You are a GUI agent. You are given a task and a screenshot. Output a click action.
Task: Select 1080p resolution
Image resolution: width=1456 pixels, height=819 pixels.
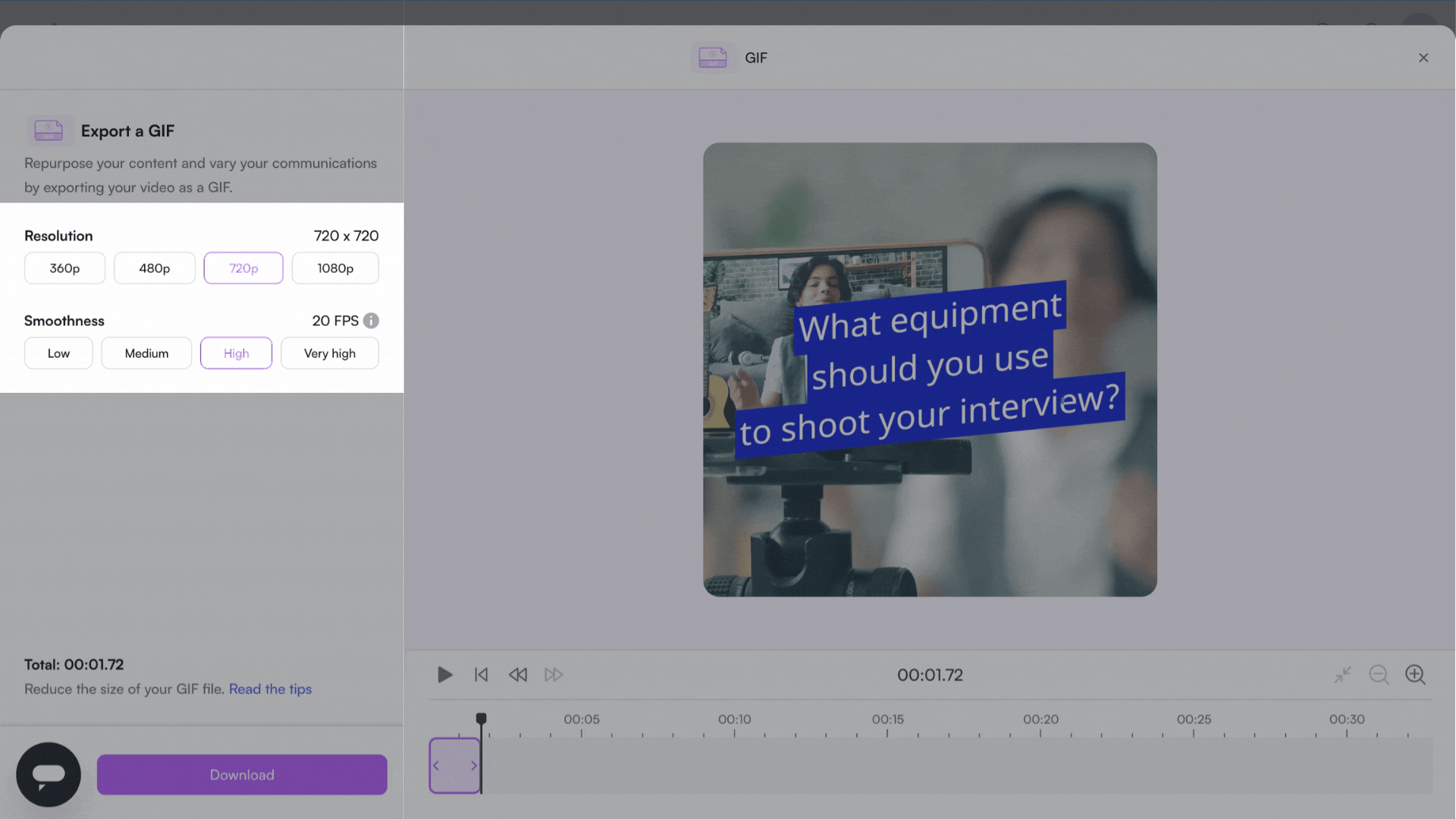point(335,268)
